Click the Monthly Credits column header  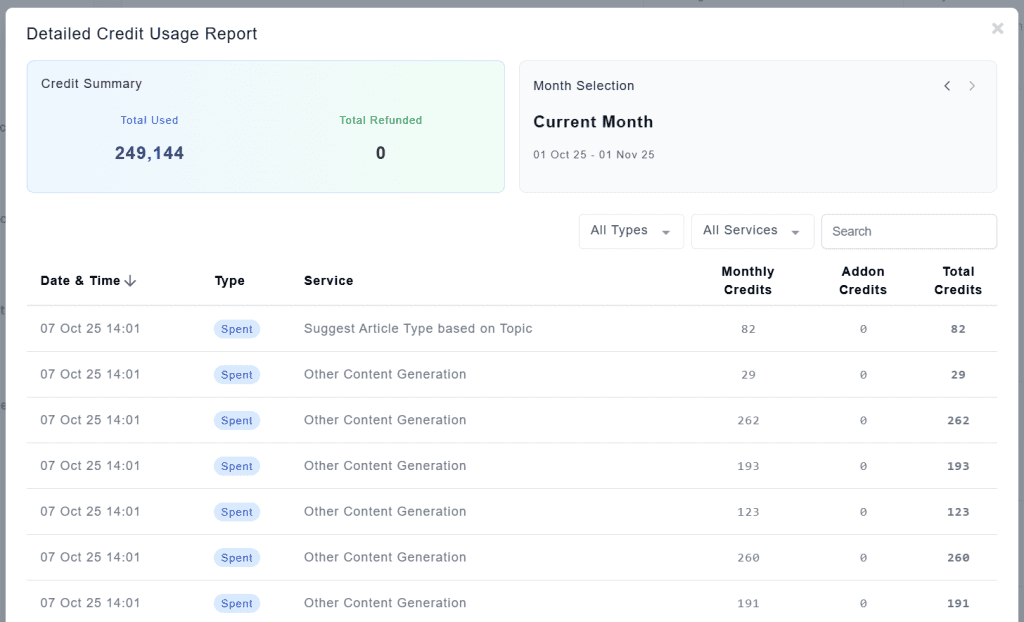[x=748, y=281]
